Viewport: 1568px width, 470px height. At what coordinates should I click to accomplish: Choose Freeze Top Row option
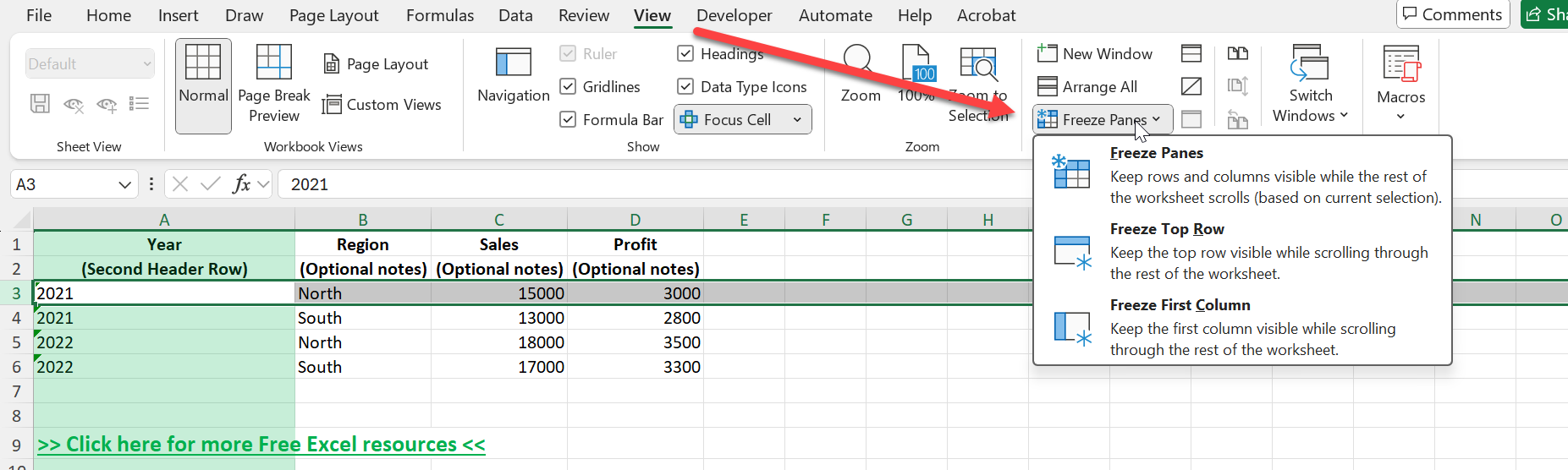pos(1242,251)
